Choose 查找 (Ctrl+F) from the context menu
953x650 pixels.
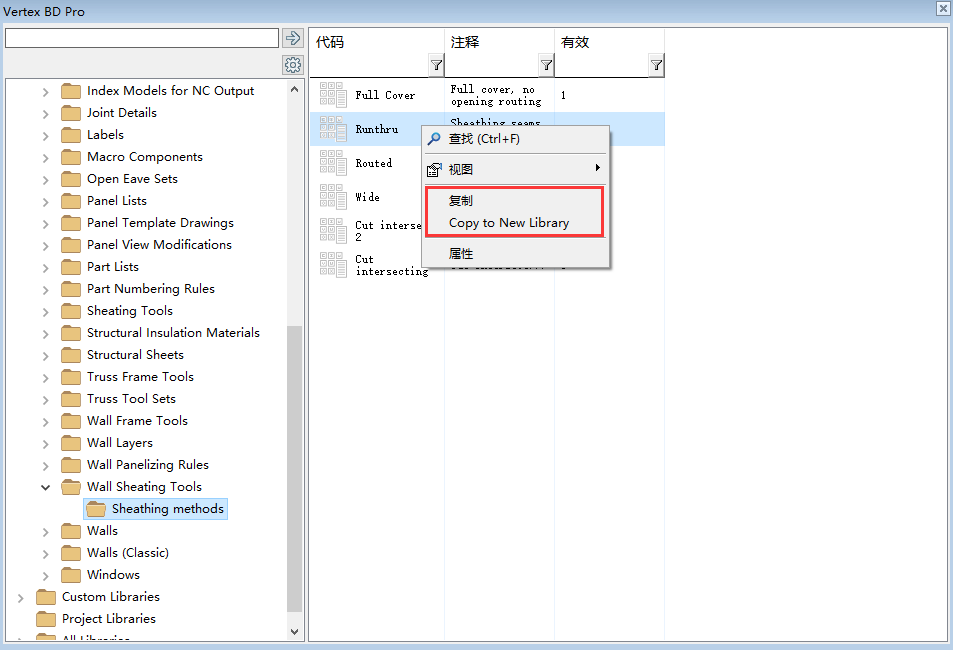515,139
